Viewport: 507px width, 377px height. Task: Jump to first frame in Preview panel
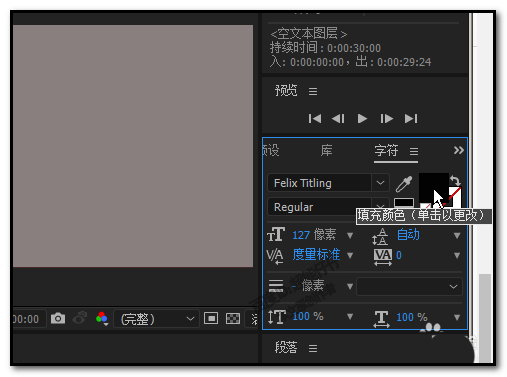[315, 118]
